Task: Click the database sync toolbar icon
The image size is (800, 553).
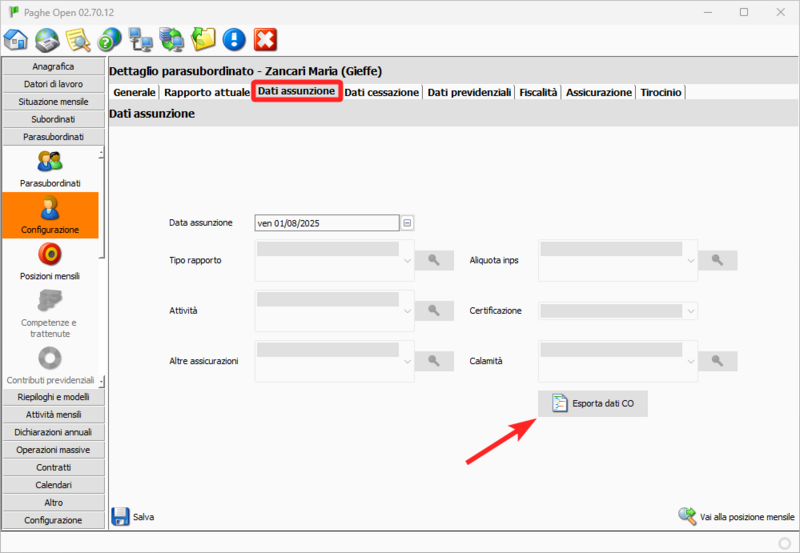Action: (x=172, y=39)
